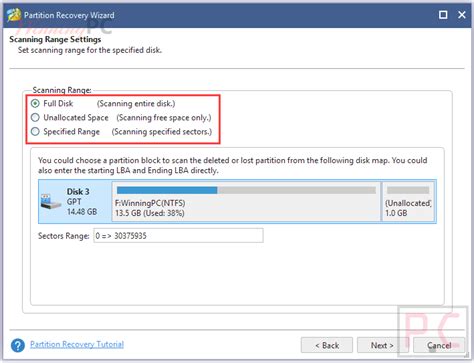Screen dimensions: 474x363
Task: Proceed with the Next button
Action: click(x=382, y=345)
